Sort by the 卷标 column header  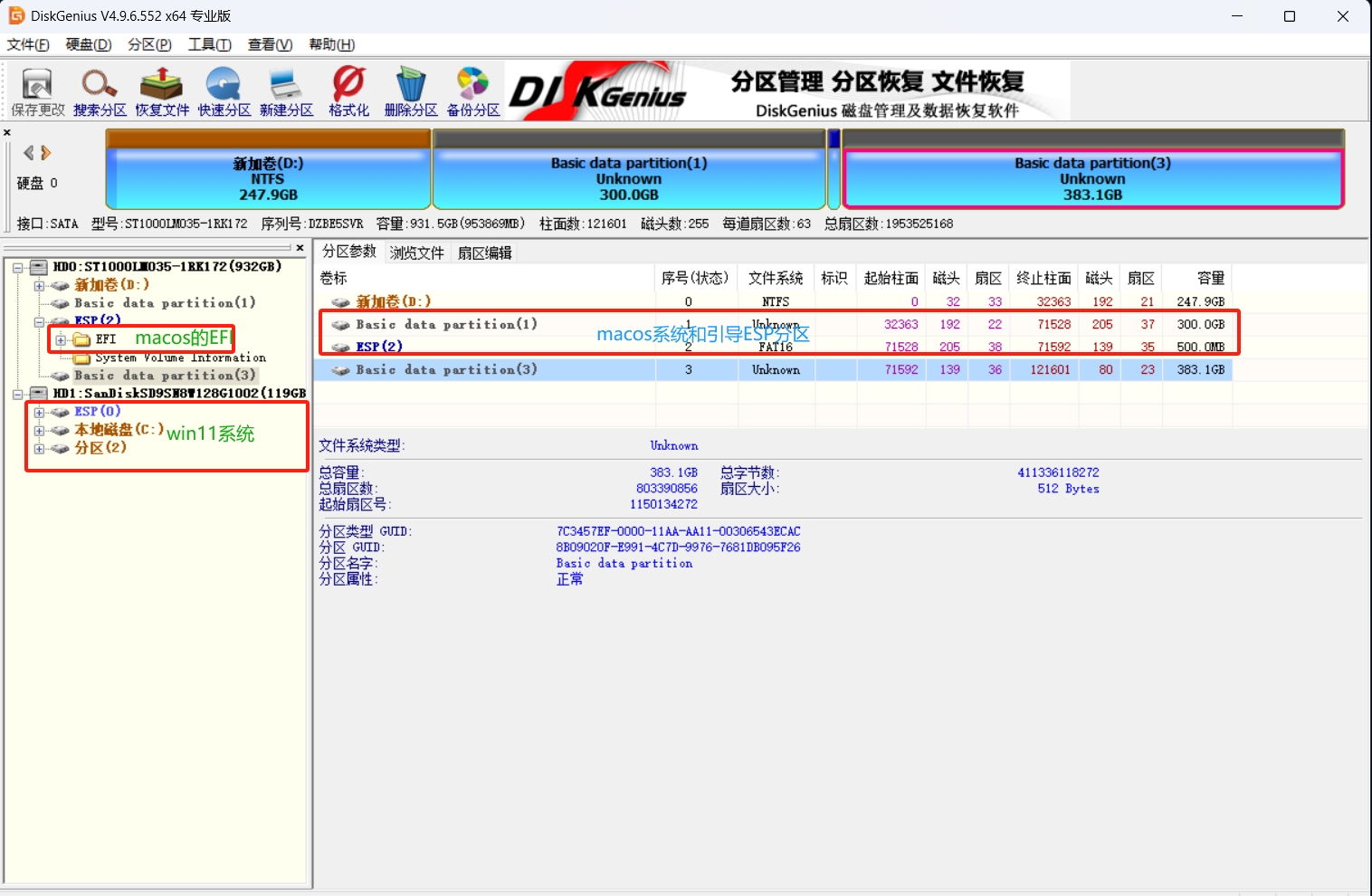click(484, 278)
